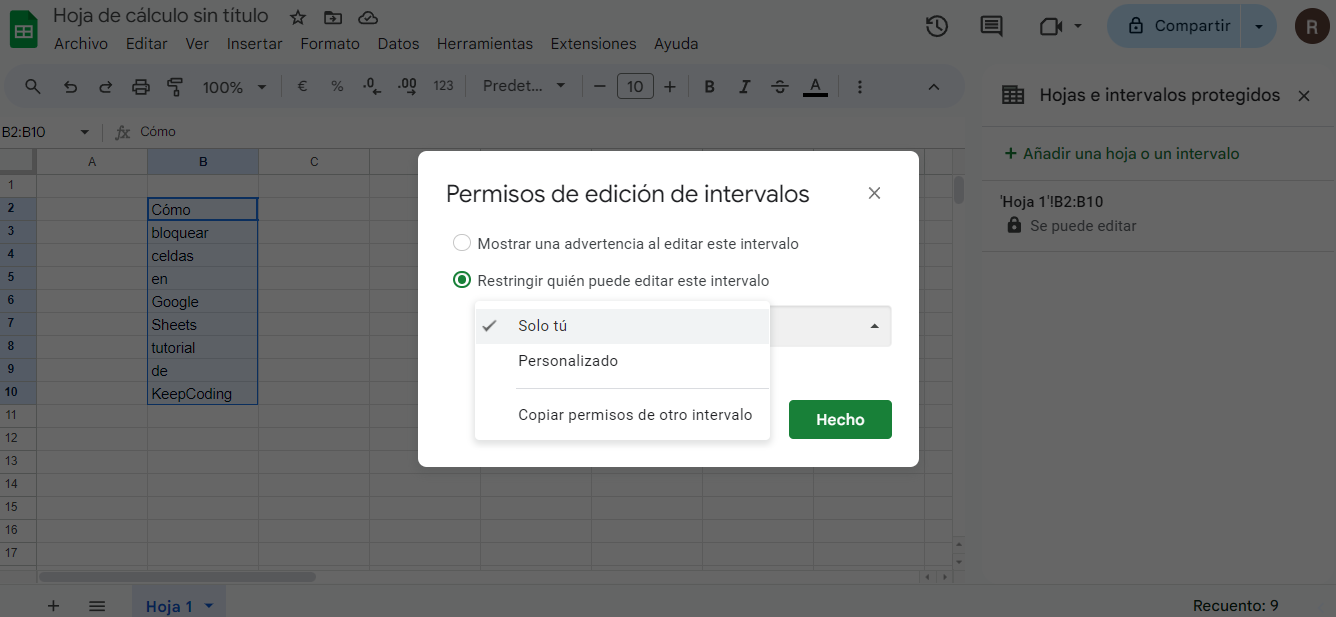Toggle strikethrough formatting
The height and width of the screenshot is (617, 1336).
click(x=780, y=87)
